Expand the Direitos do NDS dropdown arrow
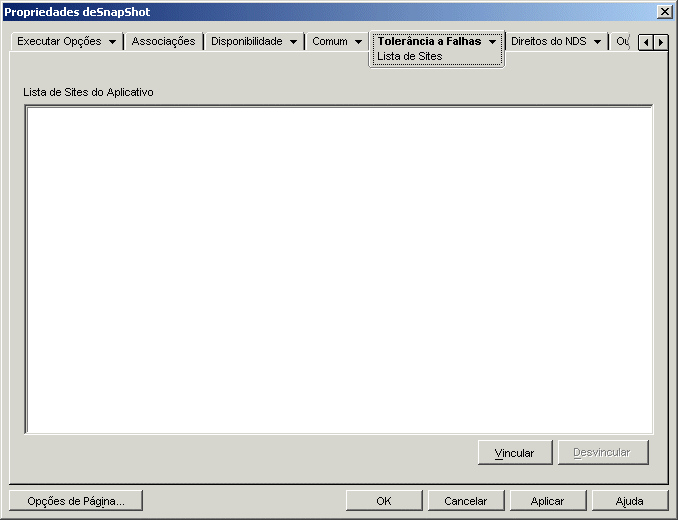The width and height of the screenshot is (678, 520). (x=598, y=42)
